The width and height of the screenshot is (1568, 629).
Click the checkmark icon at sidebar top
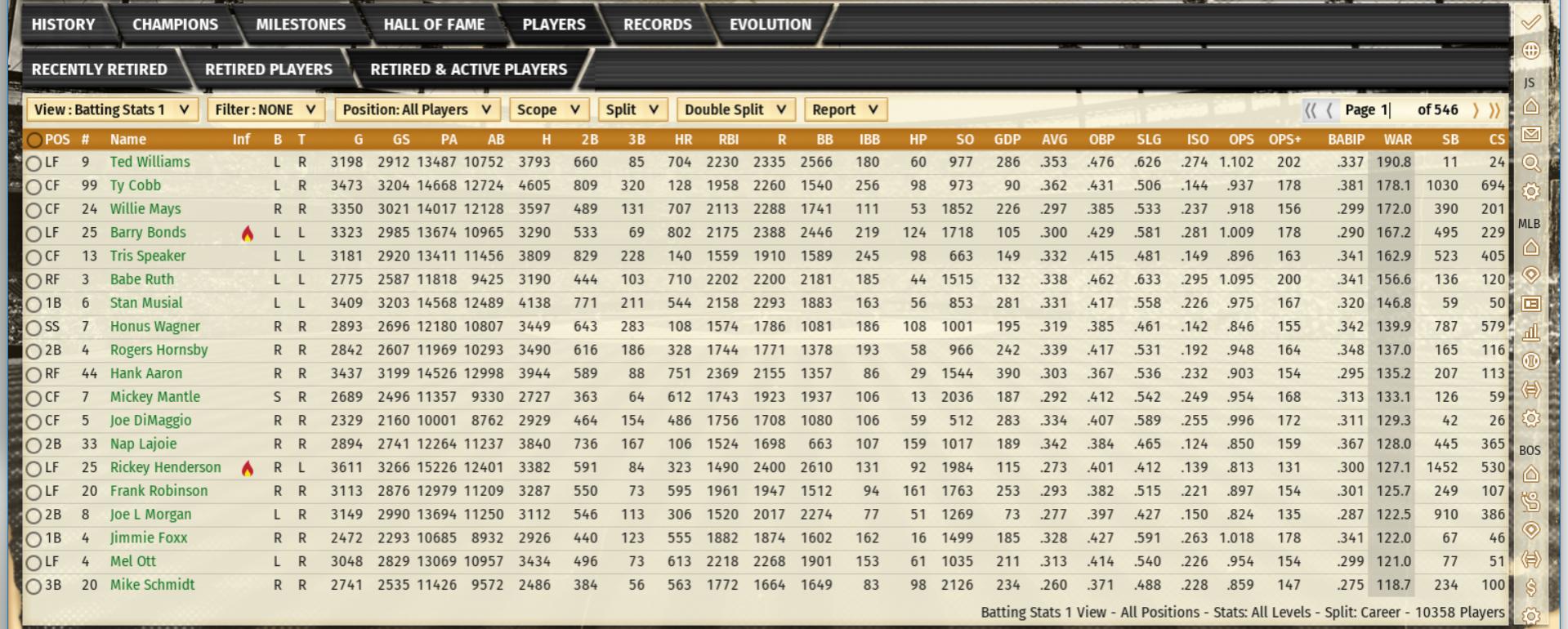1530,22
